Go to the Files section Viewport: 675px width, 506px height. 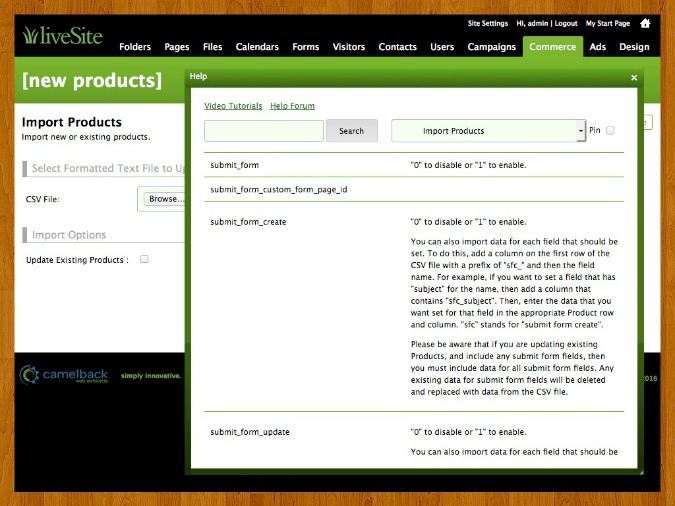[212, 47]
